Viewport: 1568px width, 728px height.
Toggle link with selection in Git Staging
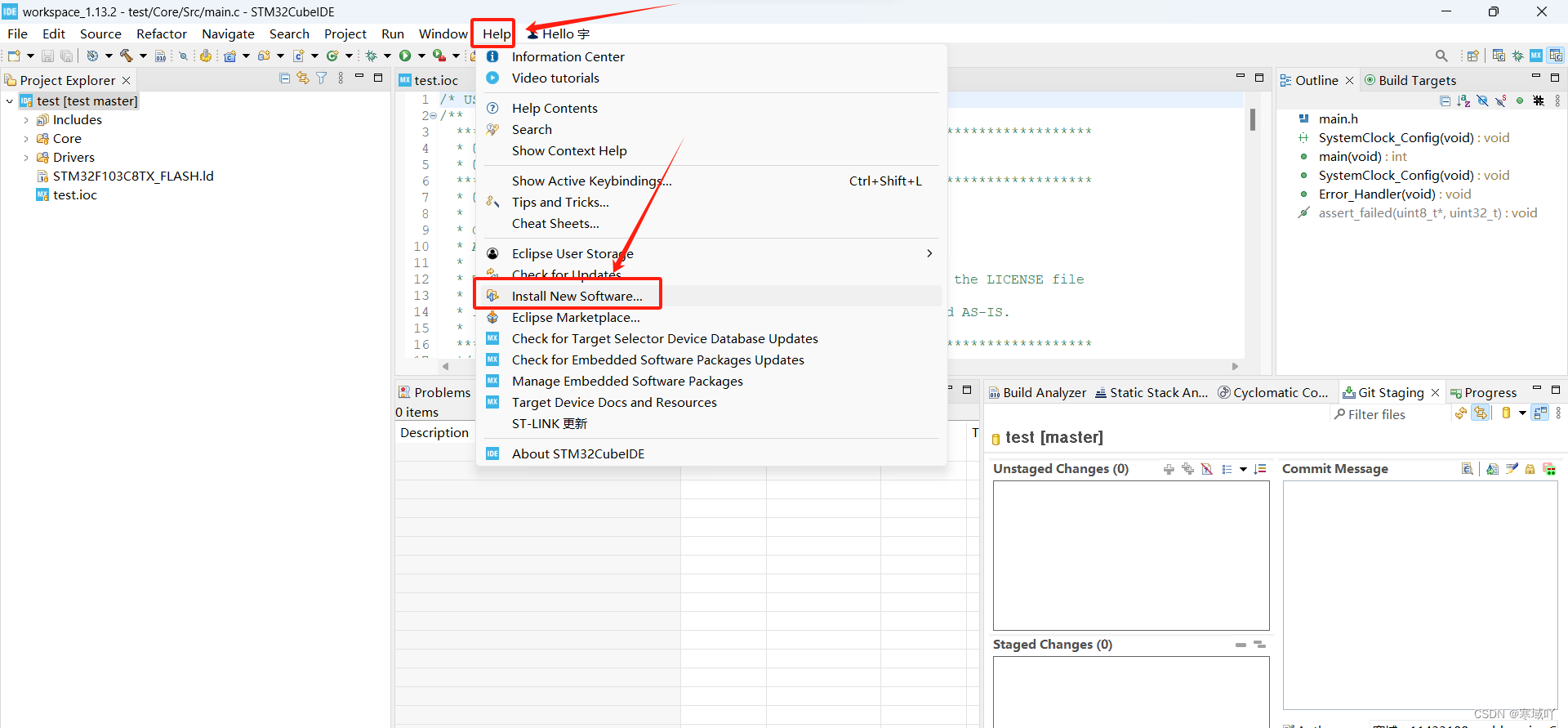pos(1480,413)
